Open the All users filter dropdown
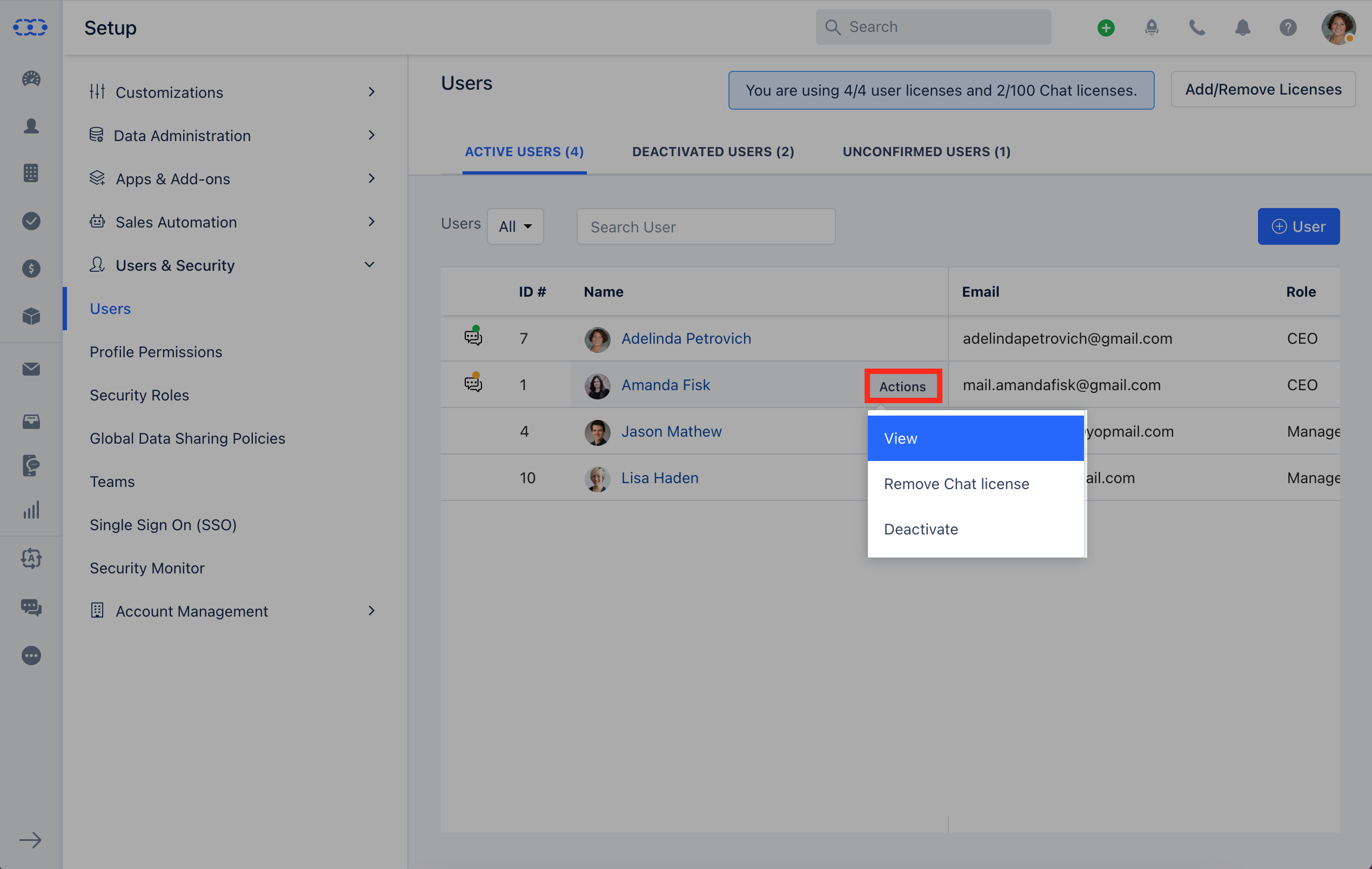Image resolution: width=1372 pixels, height=869 pixels. (514, 226)
